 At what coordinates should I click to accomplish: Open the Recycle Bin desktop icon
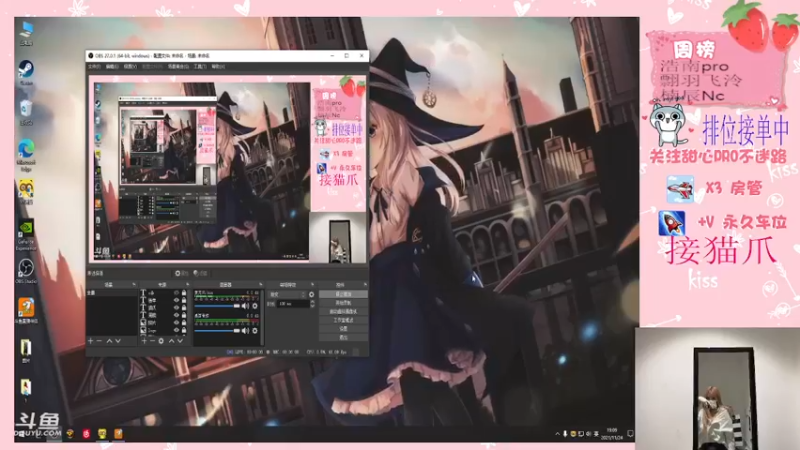(x=26, y=110)
